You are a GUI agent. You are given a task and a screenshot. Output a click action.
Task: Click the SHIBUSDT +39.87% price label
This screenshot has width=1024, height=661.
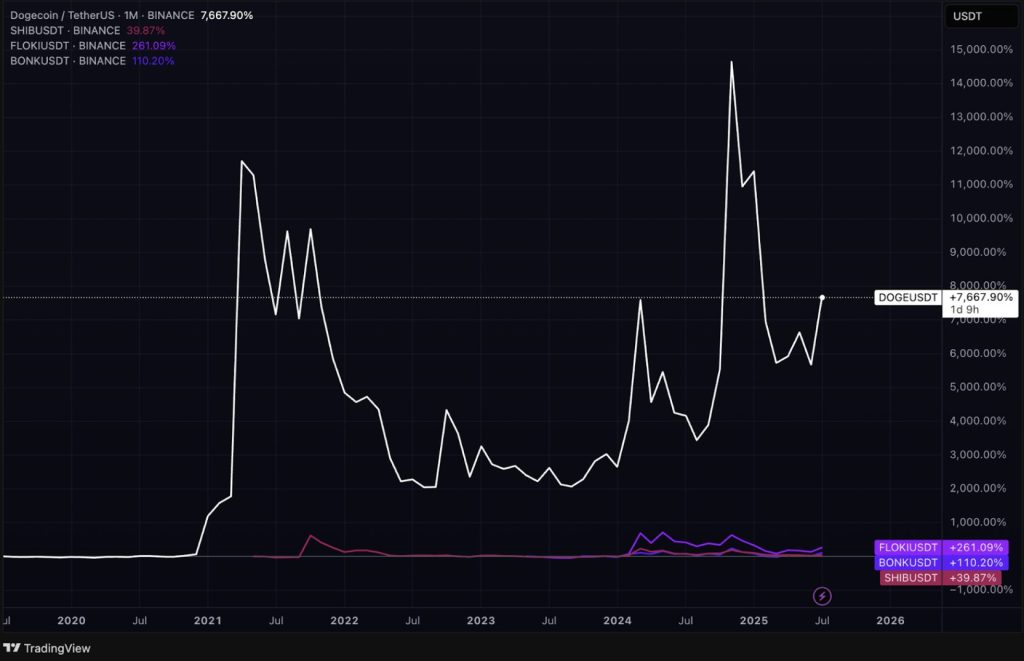pyautogui.click(x=940, y=577)
